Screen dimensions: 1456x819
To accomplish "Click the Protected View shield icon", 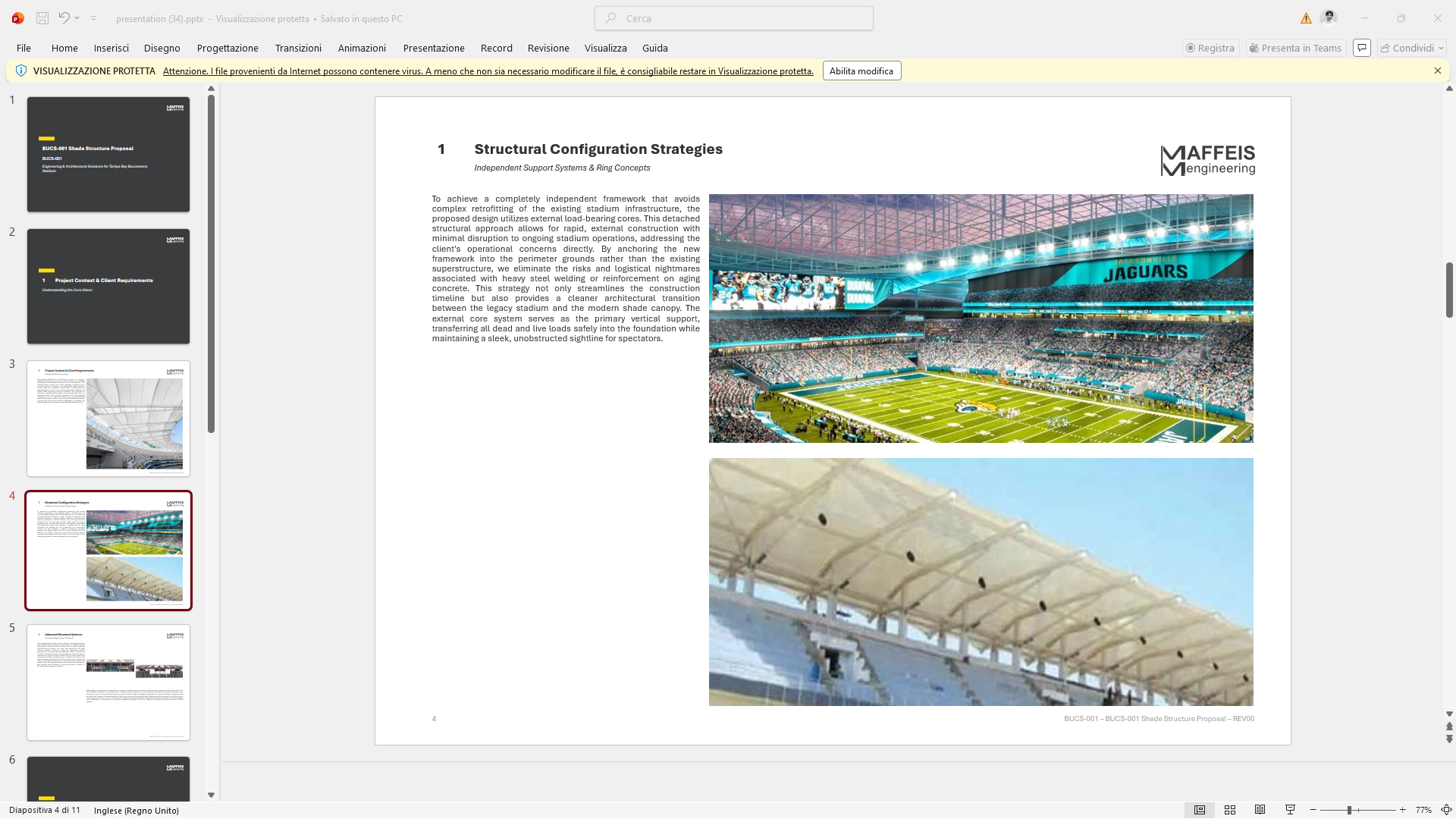I will 21,71.
